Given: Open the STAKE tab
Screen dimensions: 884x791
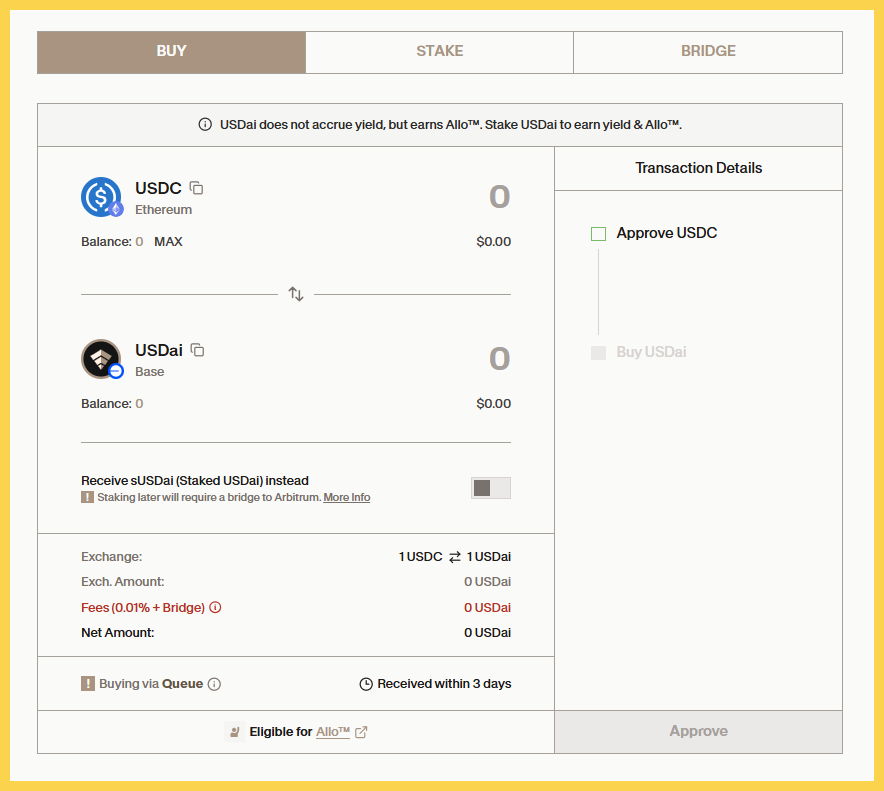Looking at the screenshot, I should pos(440,52).
